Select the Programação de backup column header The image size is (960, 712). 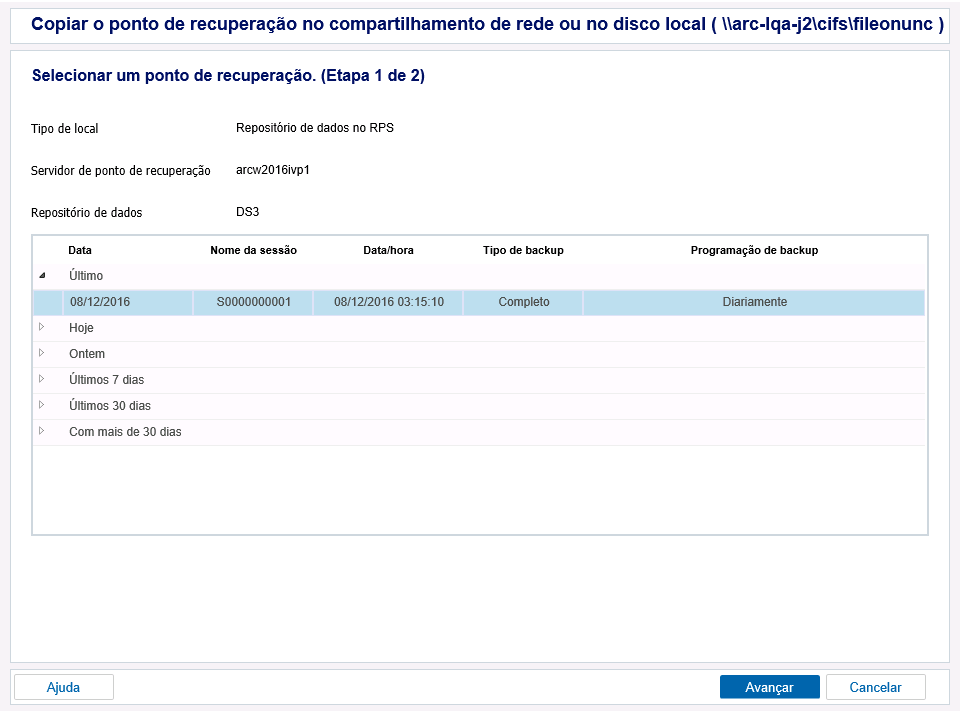click(754, 250)
